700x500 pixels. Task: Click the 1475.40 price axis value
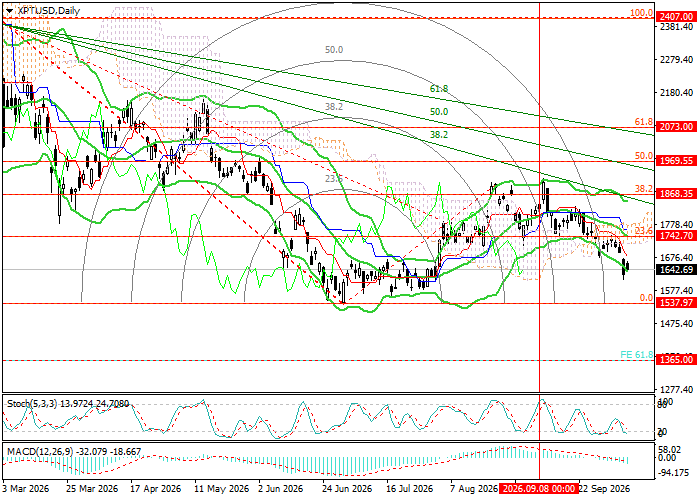[677, 324]
